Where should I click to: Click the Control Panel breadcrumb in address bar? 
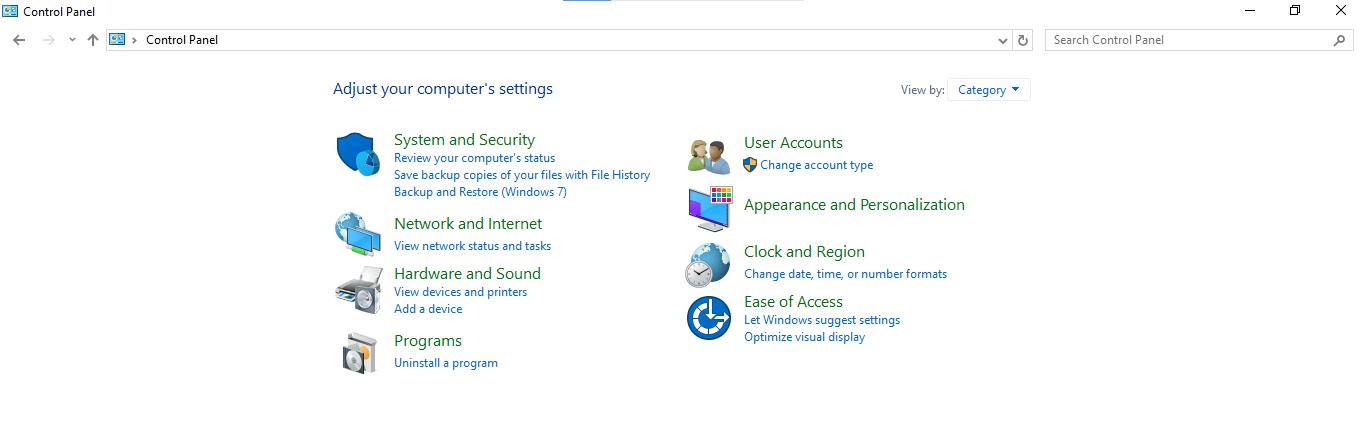coord(182,40)
